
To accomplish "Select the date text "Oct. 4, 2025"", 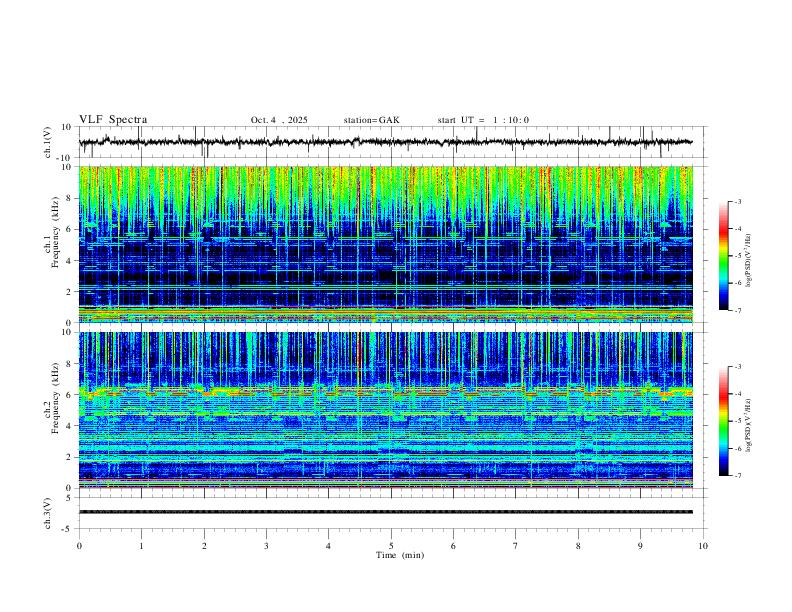I will (279, 120).
